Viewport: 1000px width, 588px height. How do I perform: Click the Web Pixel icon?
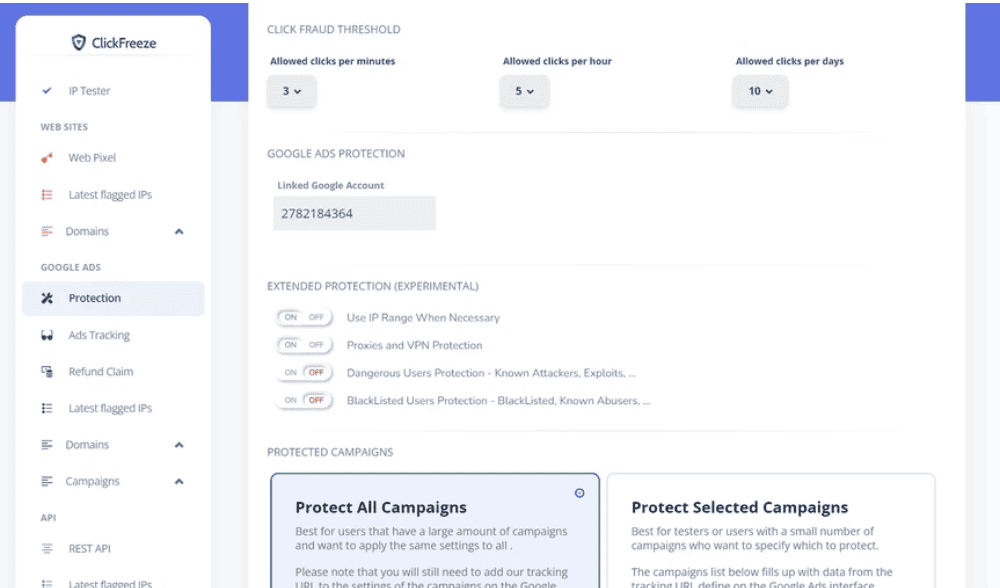click(x=47, y=158)
